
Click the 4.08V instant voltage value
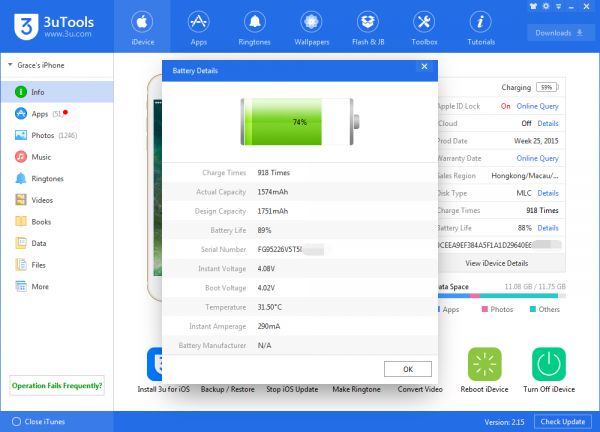point(266,269)
